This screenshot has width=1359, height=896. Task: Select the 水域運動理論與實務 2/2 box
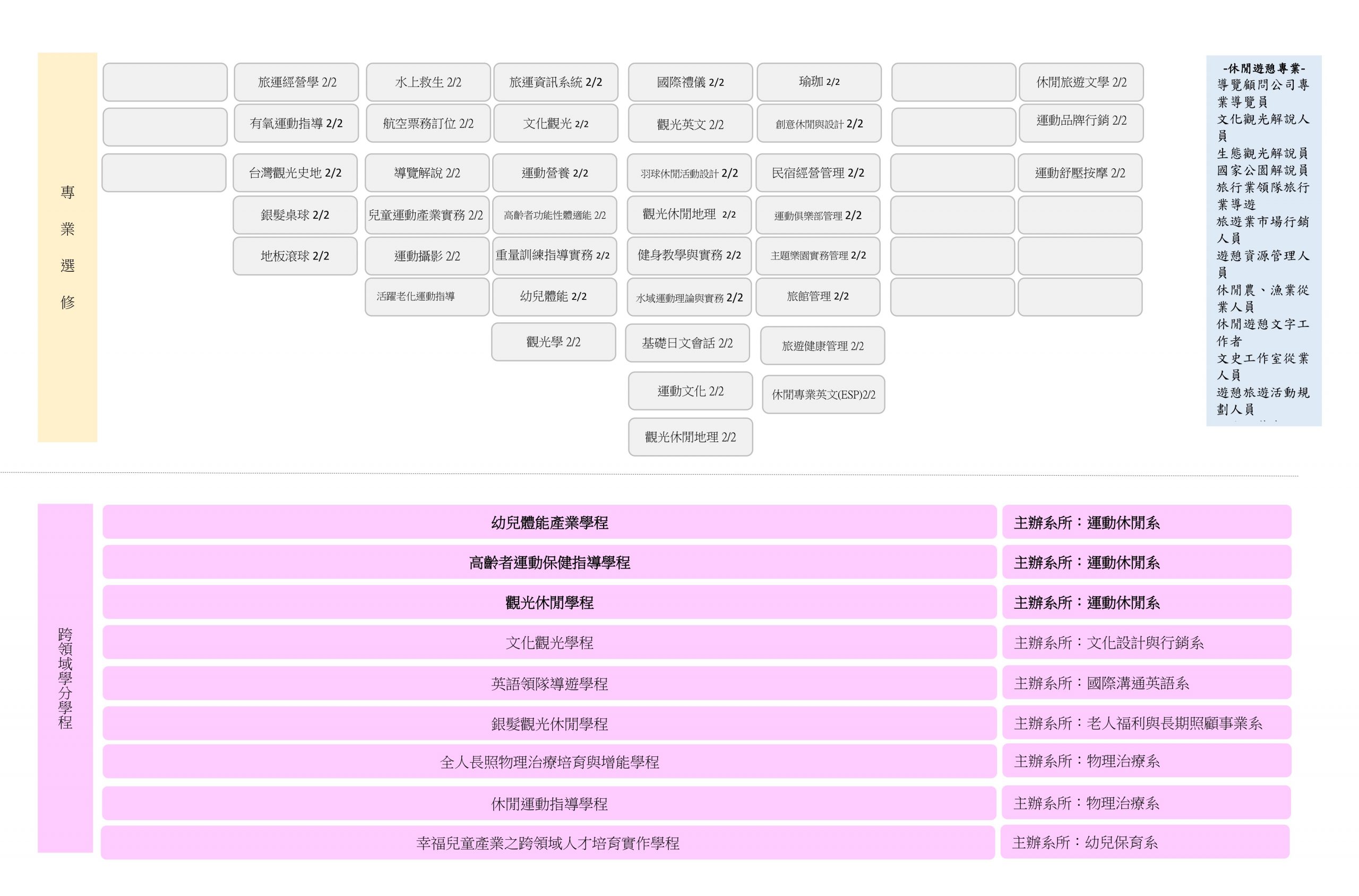(x=689, y=297)
